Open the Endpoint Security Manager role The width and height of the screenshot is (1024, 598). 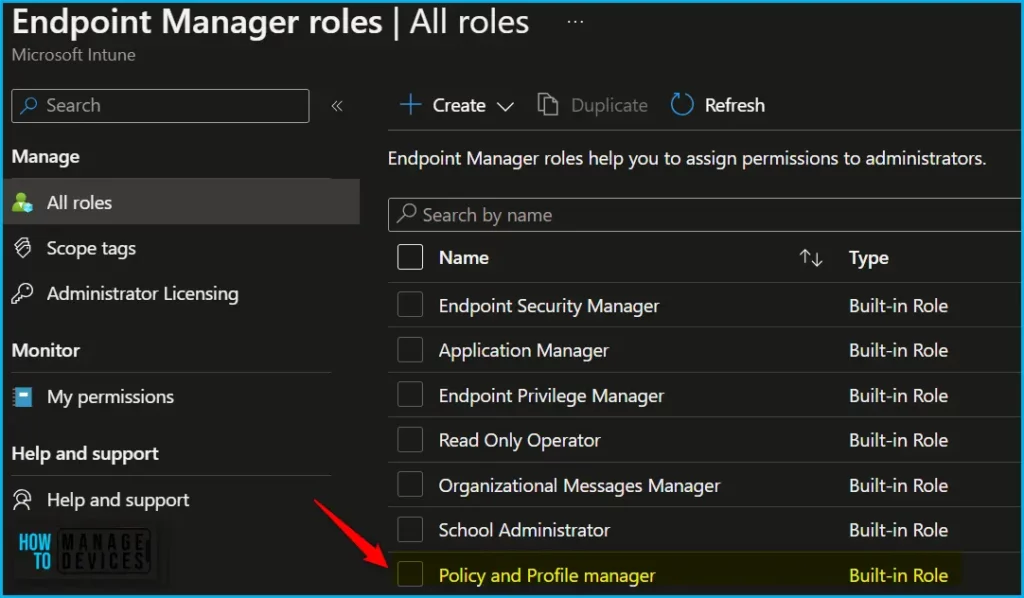(x=549, y=306)
